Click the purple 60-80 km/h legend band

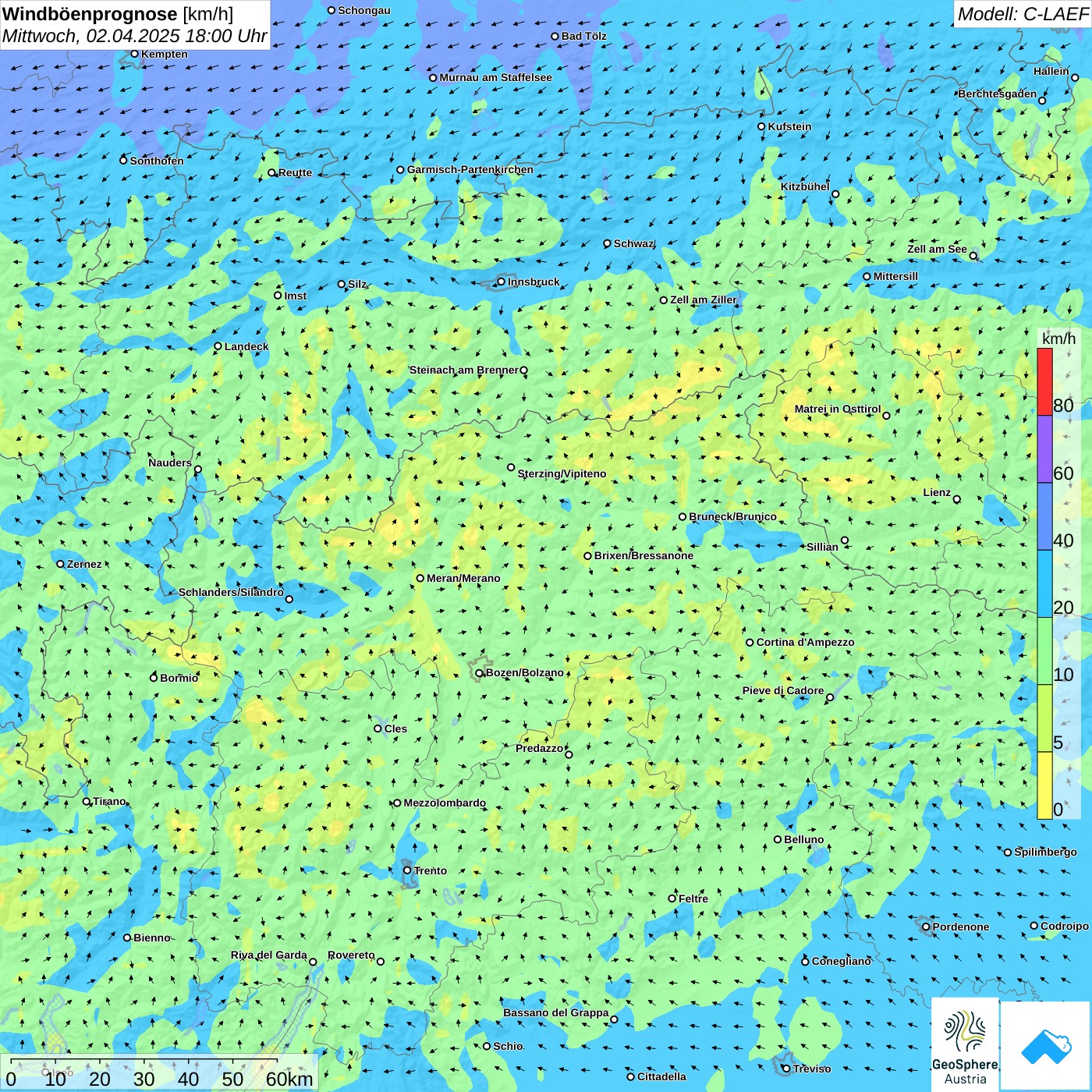pyautogui.click(x=1044, y=448)
